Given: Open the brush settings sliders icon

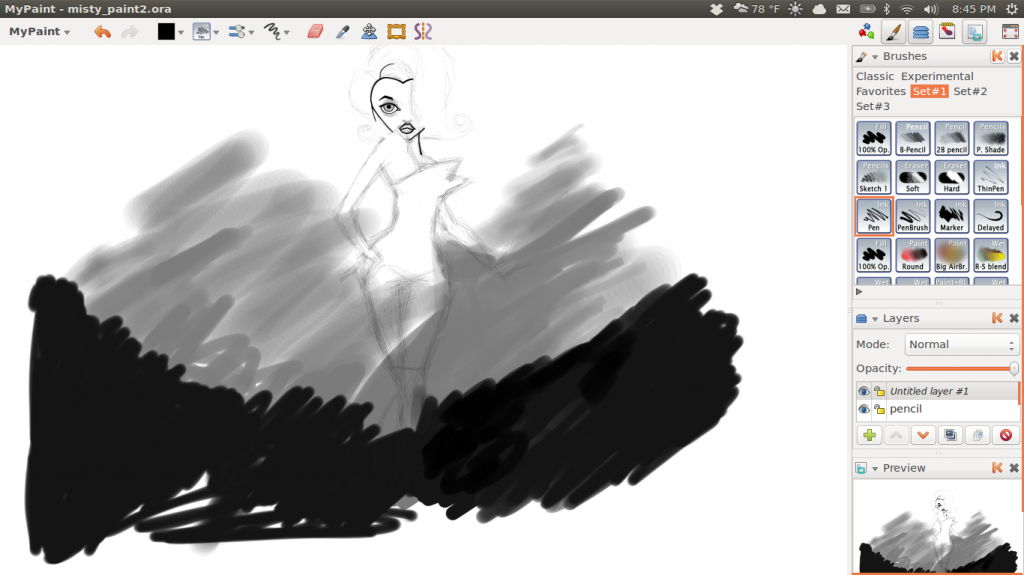Looking at the screenshot, I should coord(236,31).
